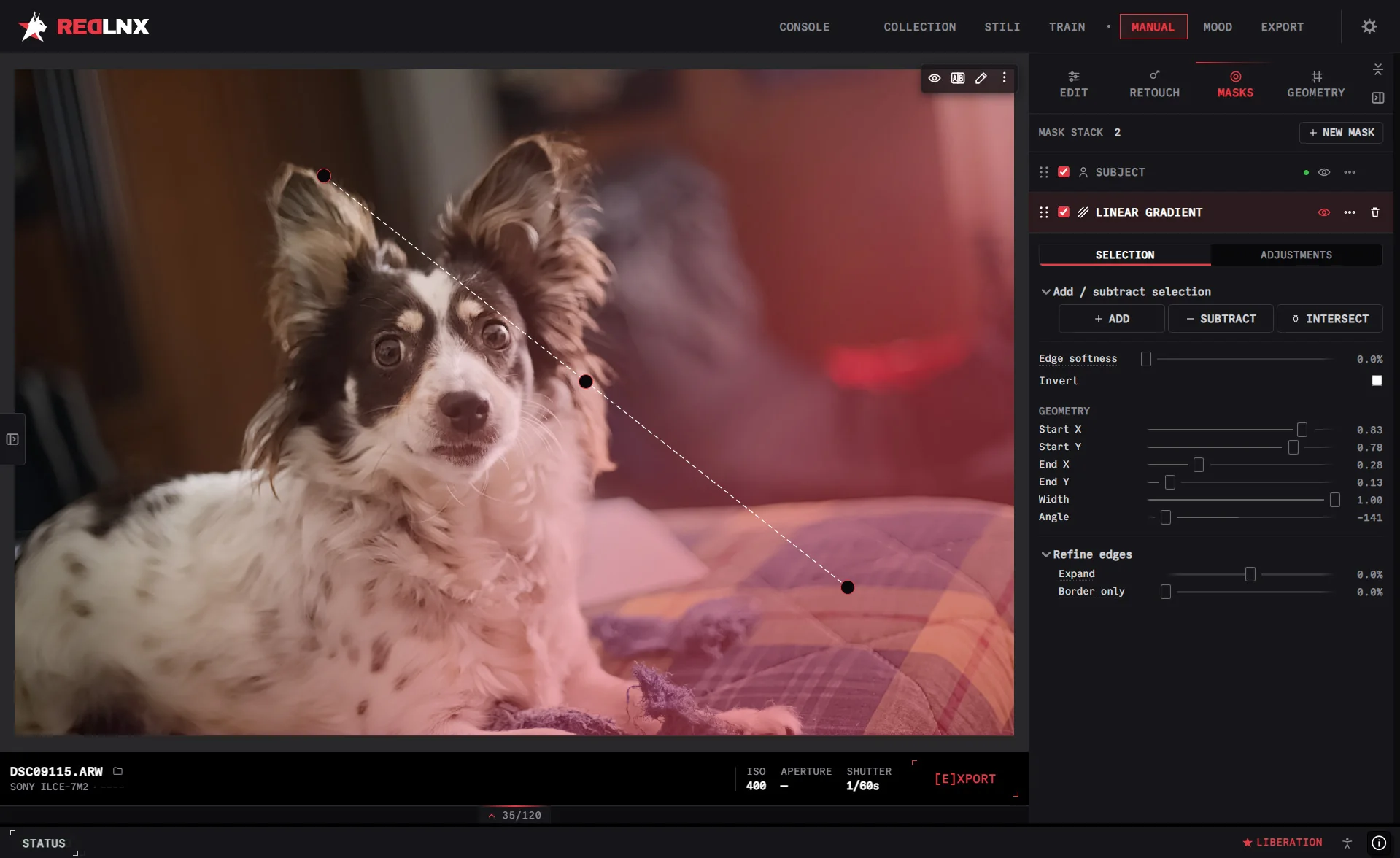This screenshot has width=1400, height=858.
Task: Open Linear Gradient mask options menu
Action: pyautogui.click(x=1350, y=212)
